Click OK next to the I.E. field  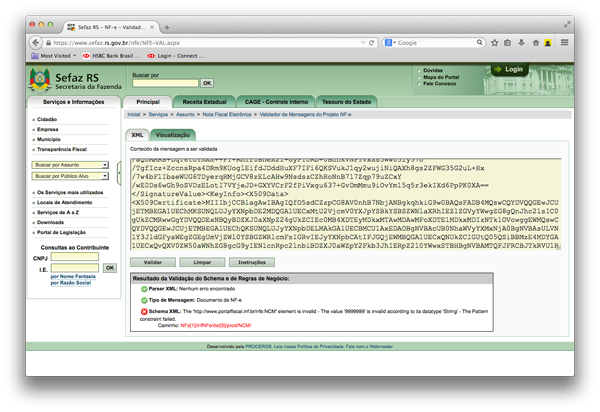tap(110, 268)
